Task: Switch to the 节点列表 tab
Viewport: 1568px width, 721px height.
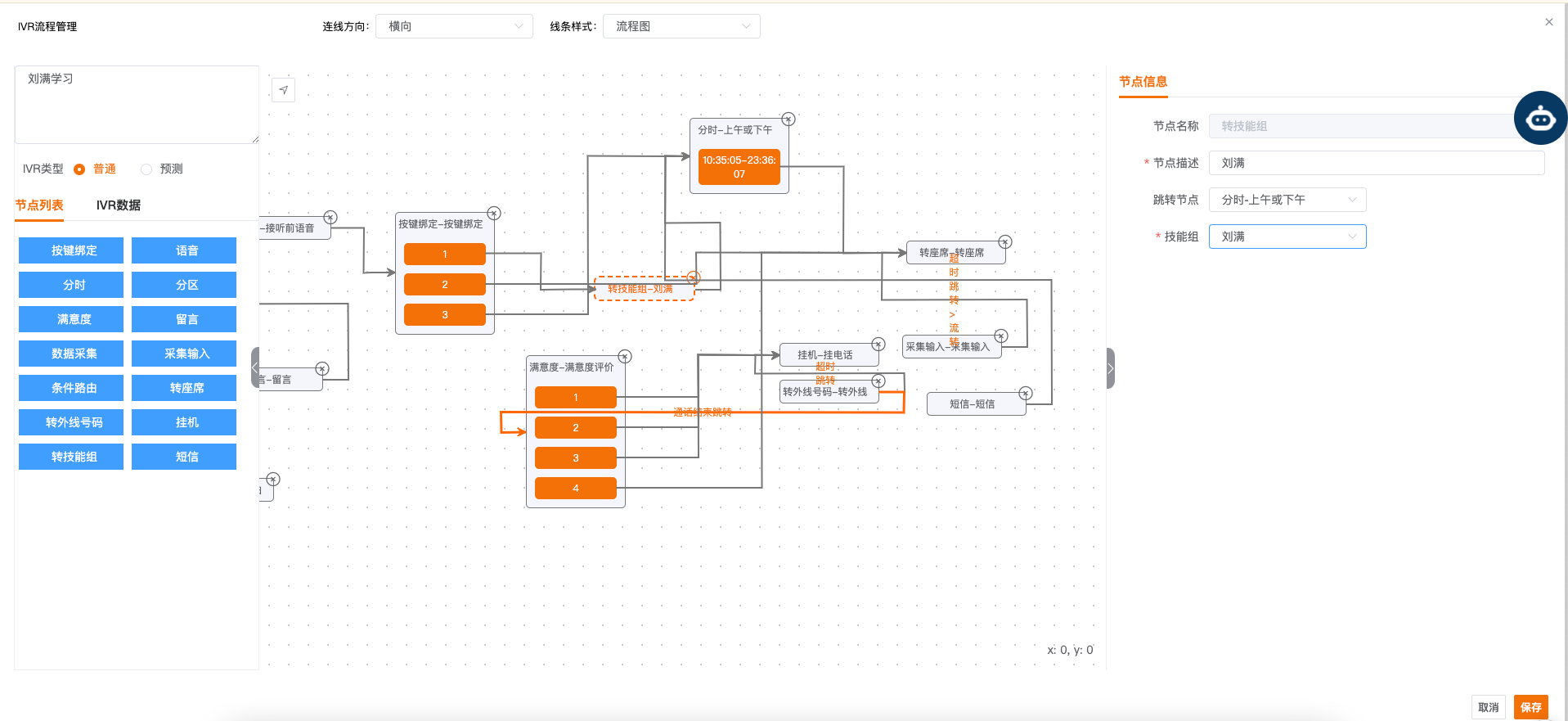Action: click(x=39, y=205)
